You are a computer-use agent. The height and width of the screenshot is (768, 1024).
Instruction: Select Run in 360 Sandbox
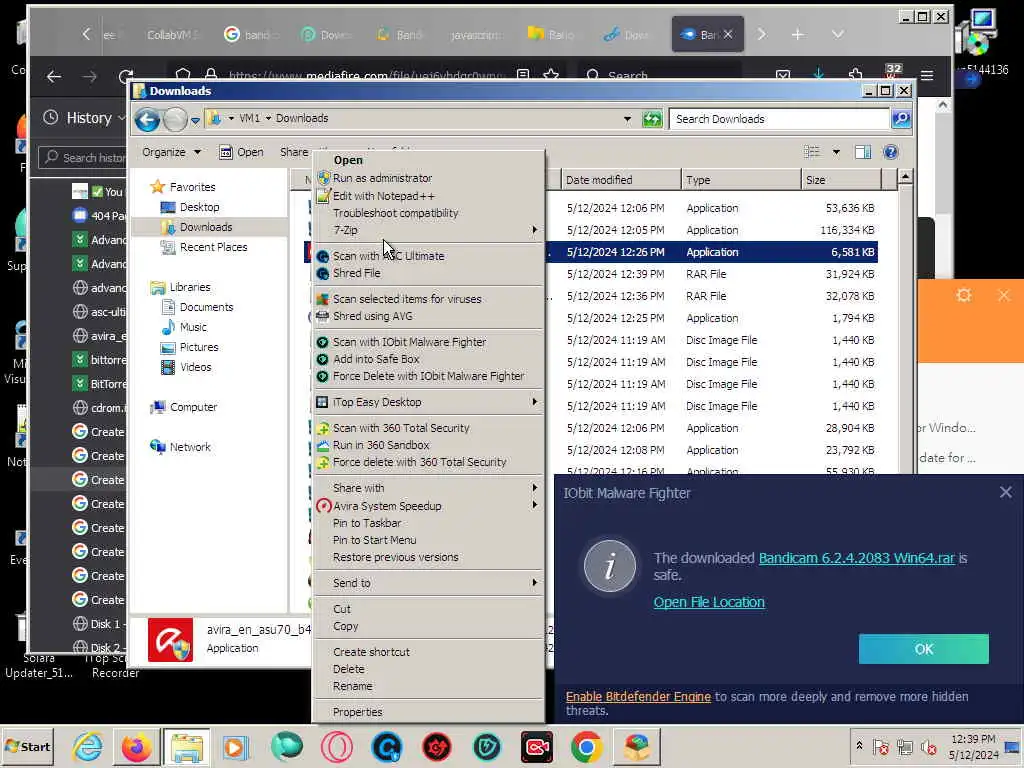pyautogui.click(x=381, y=445)
